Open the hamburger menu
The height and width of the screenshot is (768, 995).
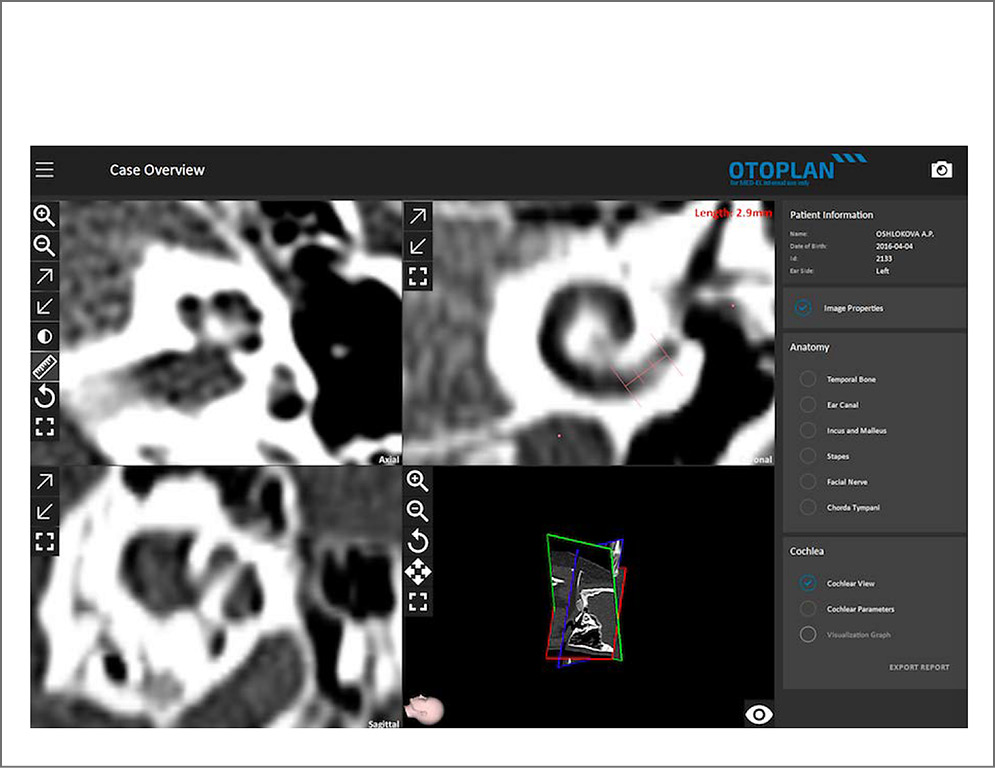point(45,170)
